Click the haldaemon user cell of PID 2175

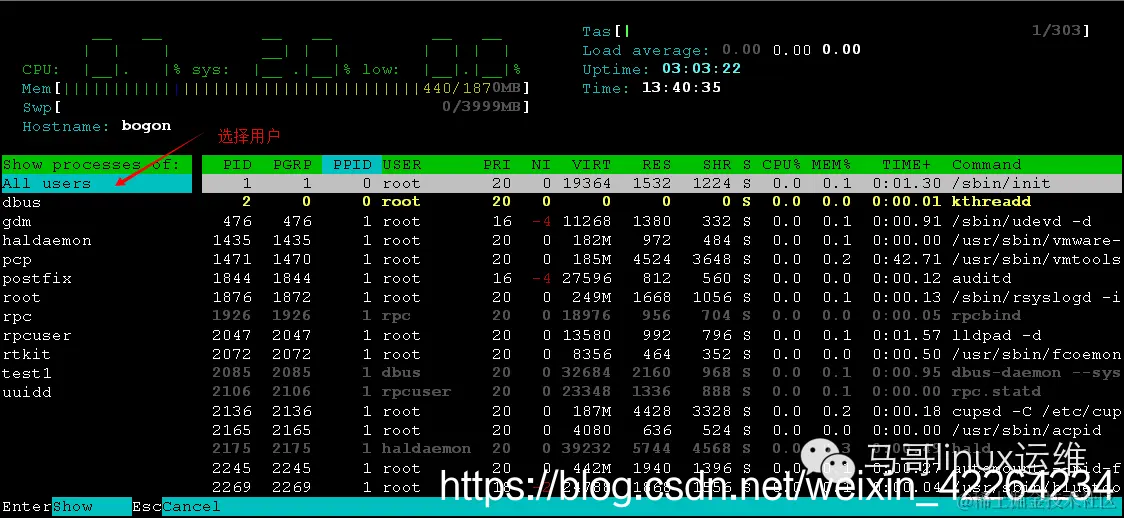coord(427,449)
